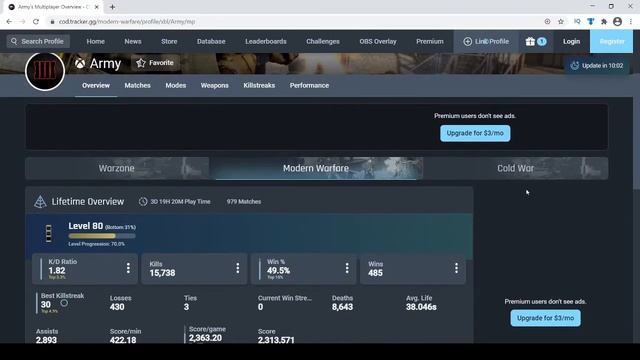Select the Warzone game tab
Image resolution: width=640 pixels, height=360 pixels.
coord(117,168)
